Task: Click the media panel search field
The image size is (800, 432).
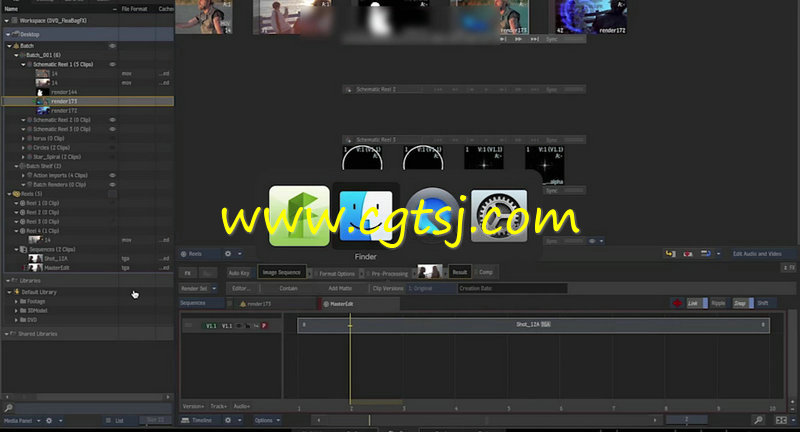Action: point(93,408)
